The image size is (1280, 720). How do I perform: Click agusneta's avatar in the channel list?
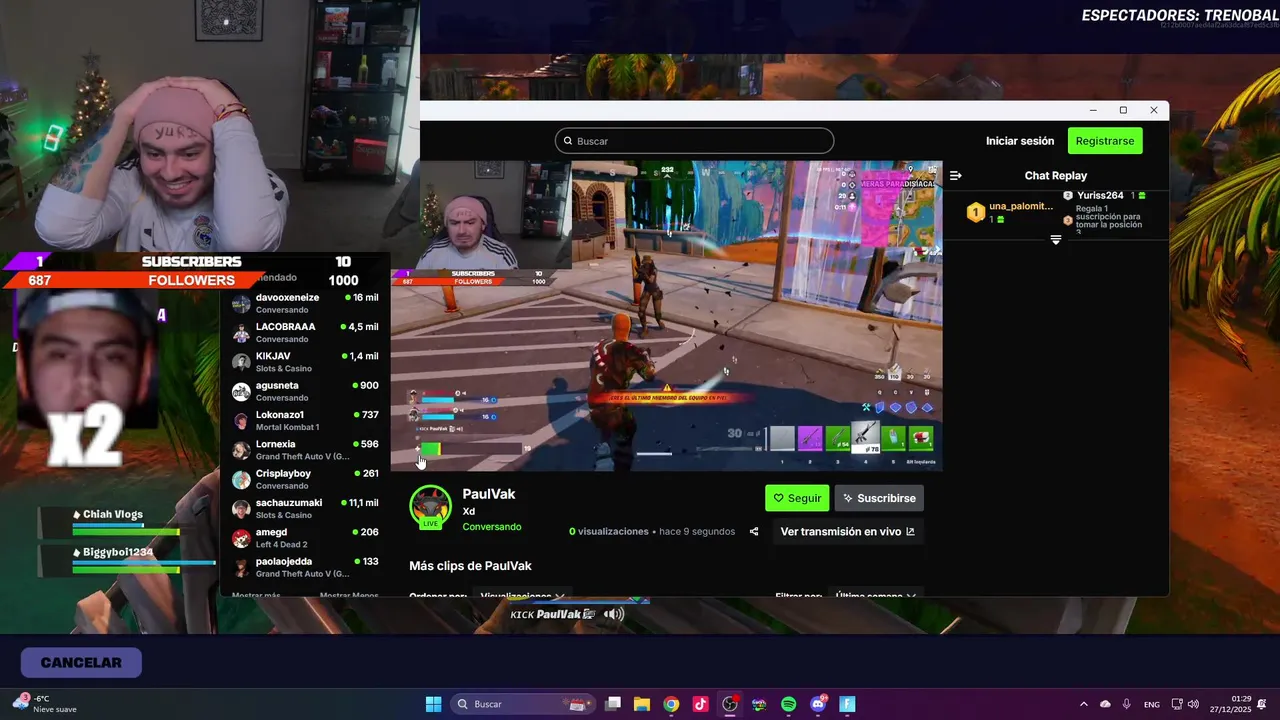coord(241,391)
